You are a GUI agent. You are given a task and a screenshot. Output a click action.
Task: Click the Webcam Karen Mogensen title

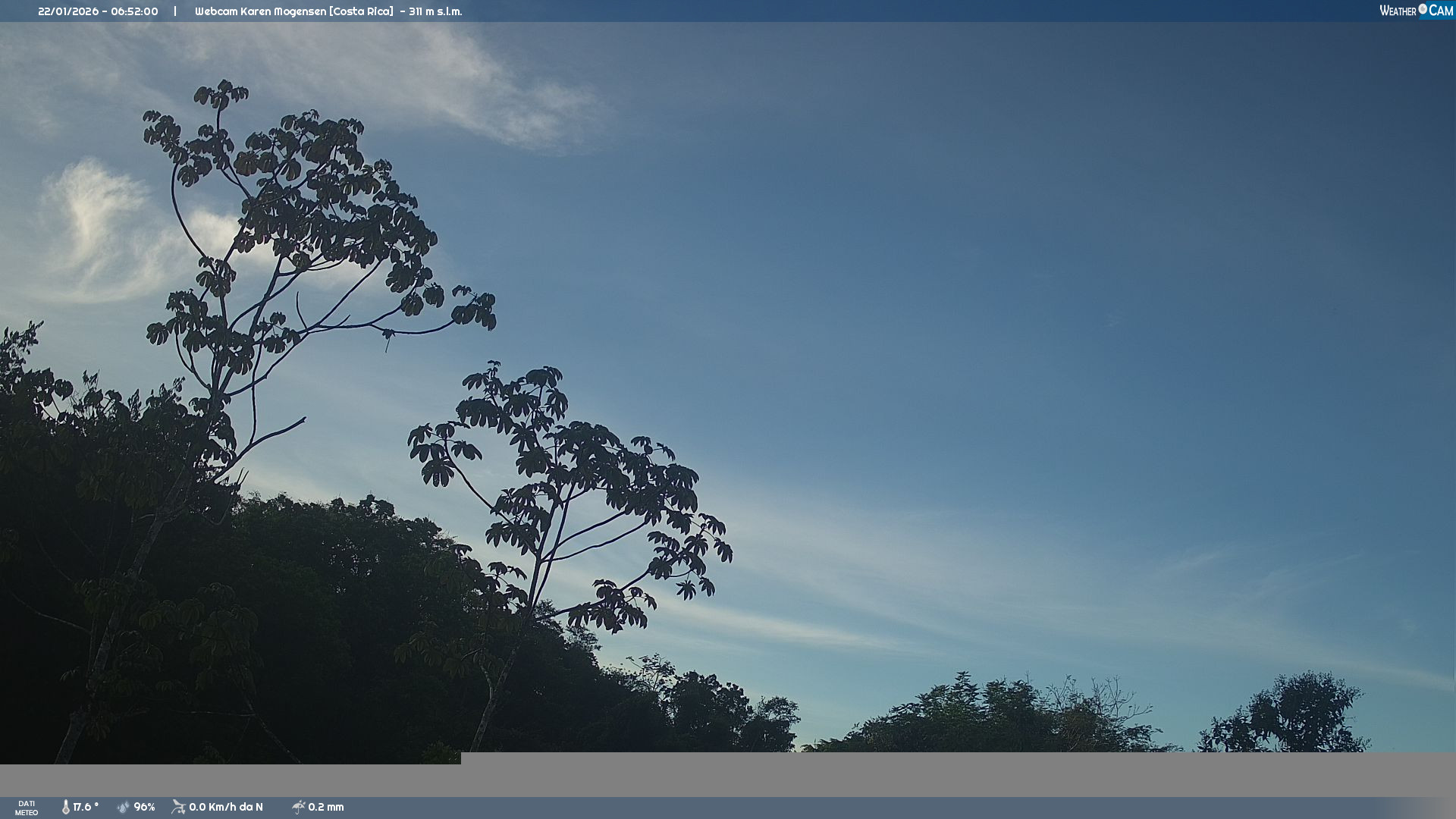click(260, 11)
